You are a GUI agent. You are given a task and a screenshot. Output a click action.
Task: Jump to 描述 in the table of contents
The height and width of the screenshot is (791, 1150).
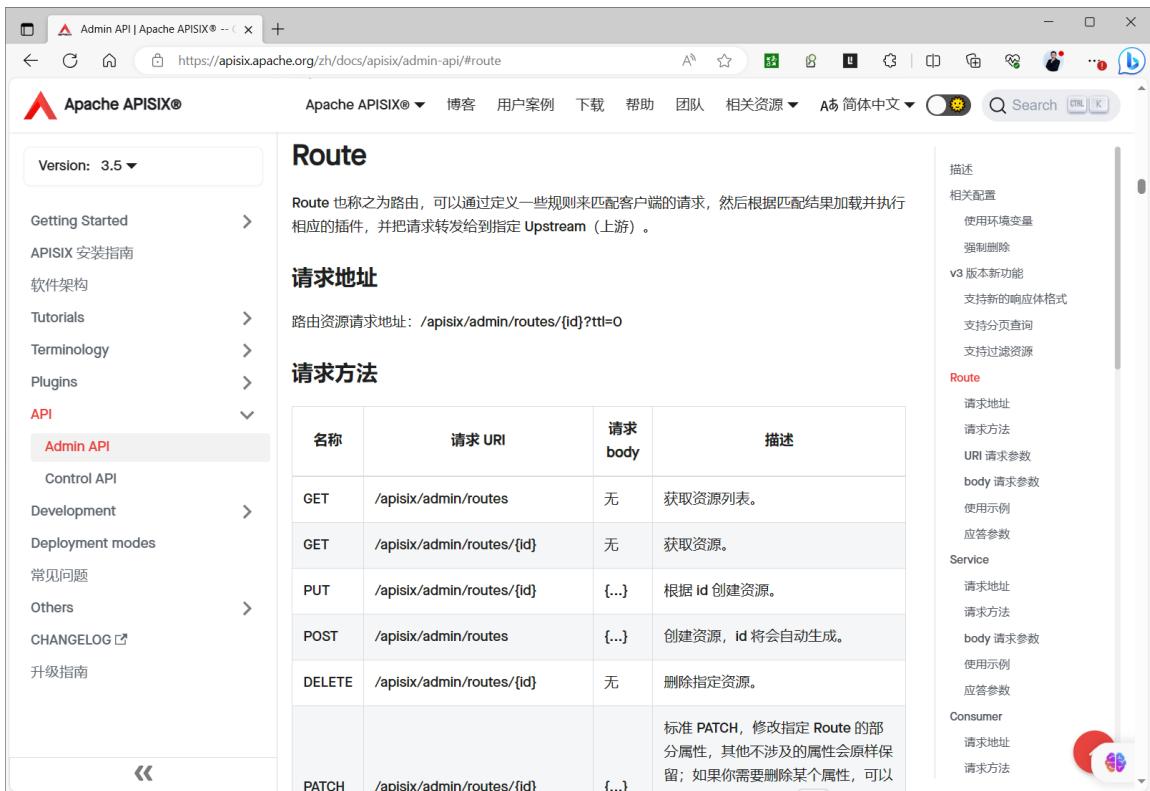pyautogui.click(x=961, y=169)
